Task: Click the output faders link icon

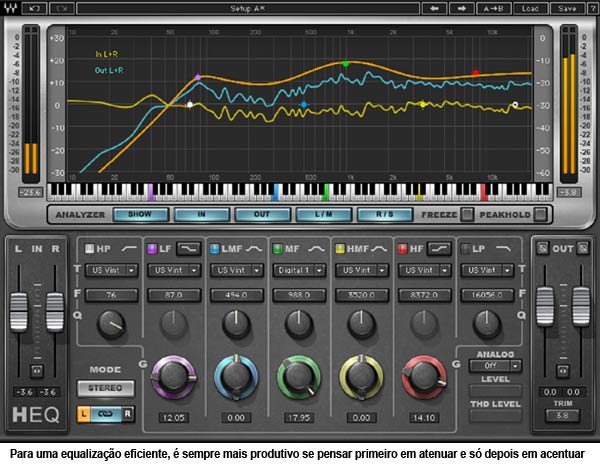Action: coord(562,371)
